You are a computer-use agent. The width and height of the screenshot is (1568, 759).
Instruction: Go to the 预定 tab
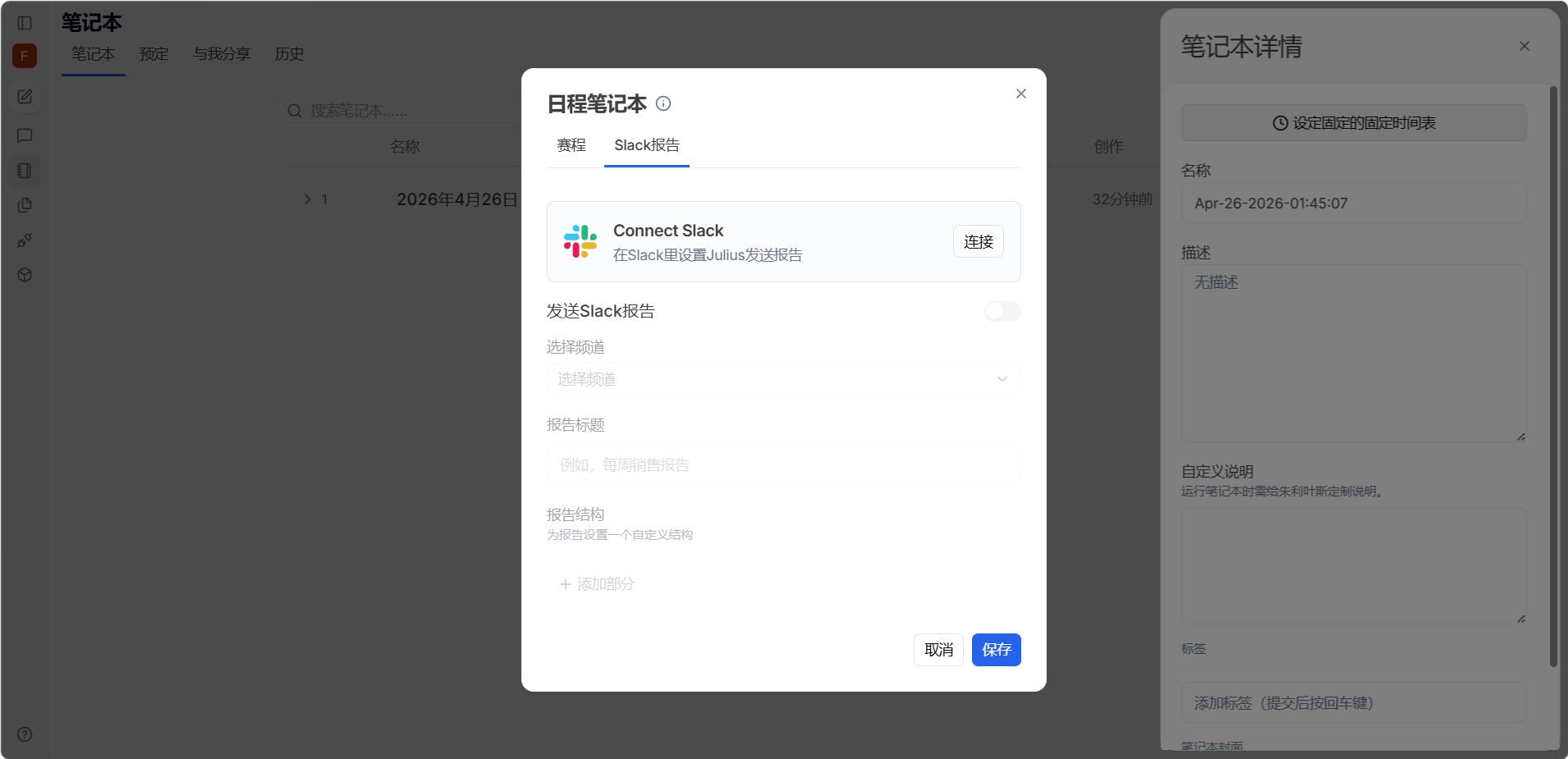point(154,54)
